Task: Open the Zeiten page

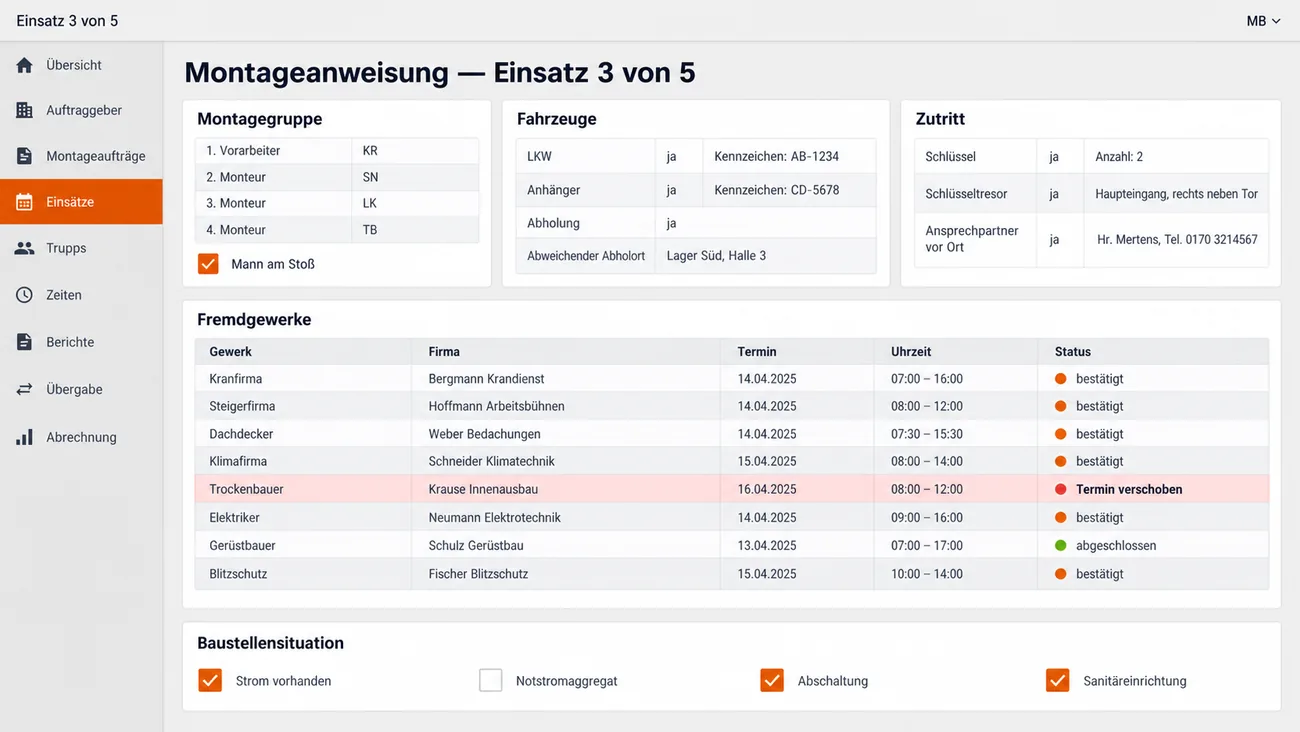Action: [81, 295]
